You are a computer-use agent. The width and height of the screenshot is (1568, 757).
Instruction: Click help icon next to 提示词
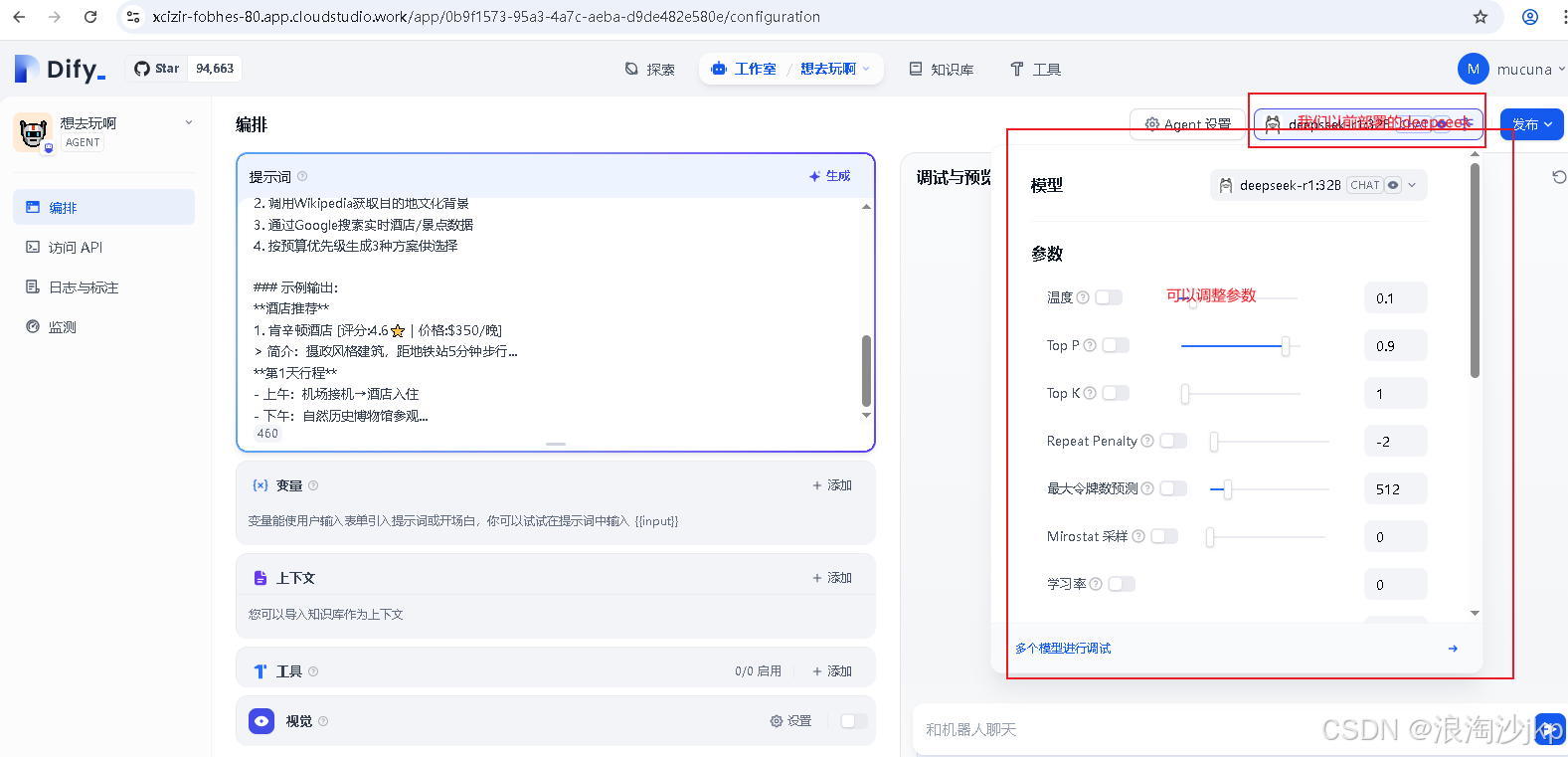pyautogui.click(x=302, y=176)
